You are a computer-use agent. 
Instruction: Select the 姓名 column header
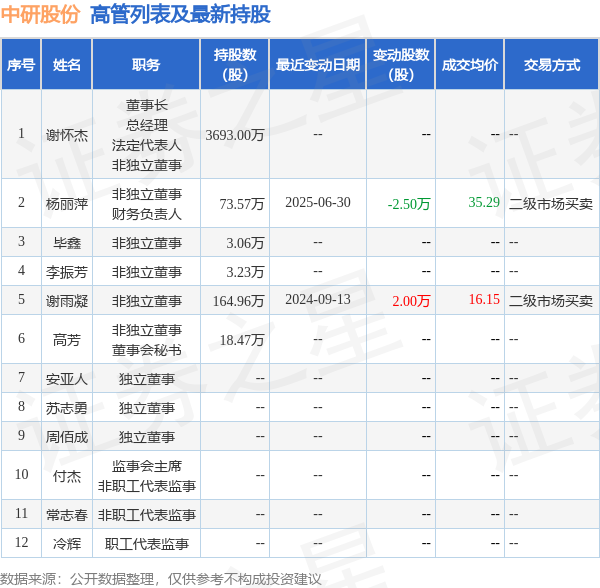click(x=67, y=65)
